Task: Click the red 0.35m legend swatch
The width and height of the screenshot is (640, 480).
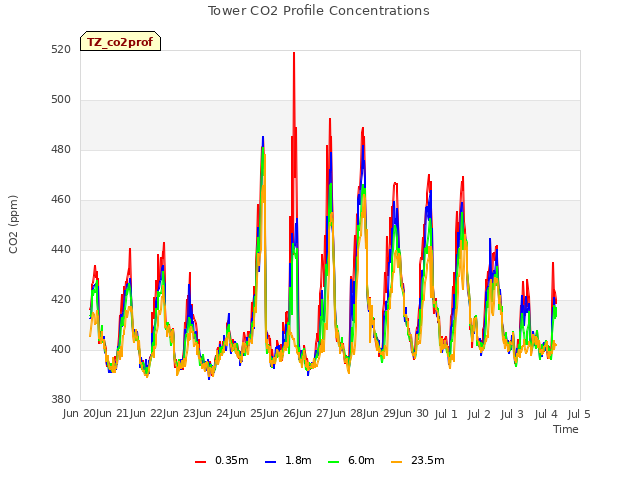Action: [x=200, y=462]
